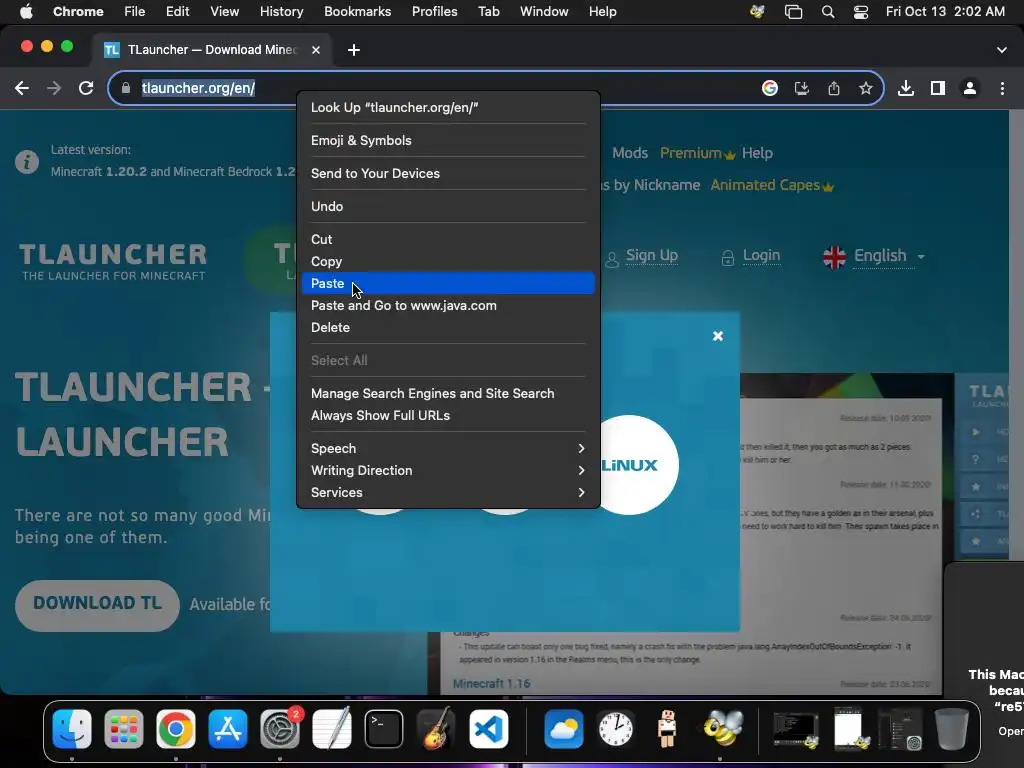Screen dimensions: 1024x768
Task: Toggle the Chrome side panel icon
Action: click(937, 88)
